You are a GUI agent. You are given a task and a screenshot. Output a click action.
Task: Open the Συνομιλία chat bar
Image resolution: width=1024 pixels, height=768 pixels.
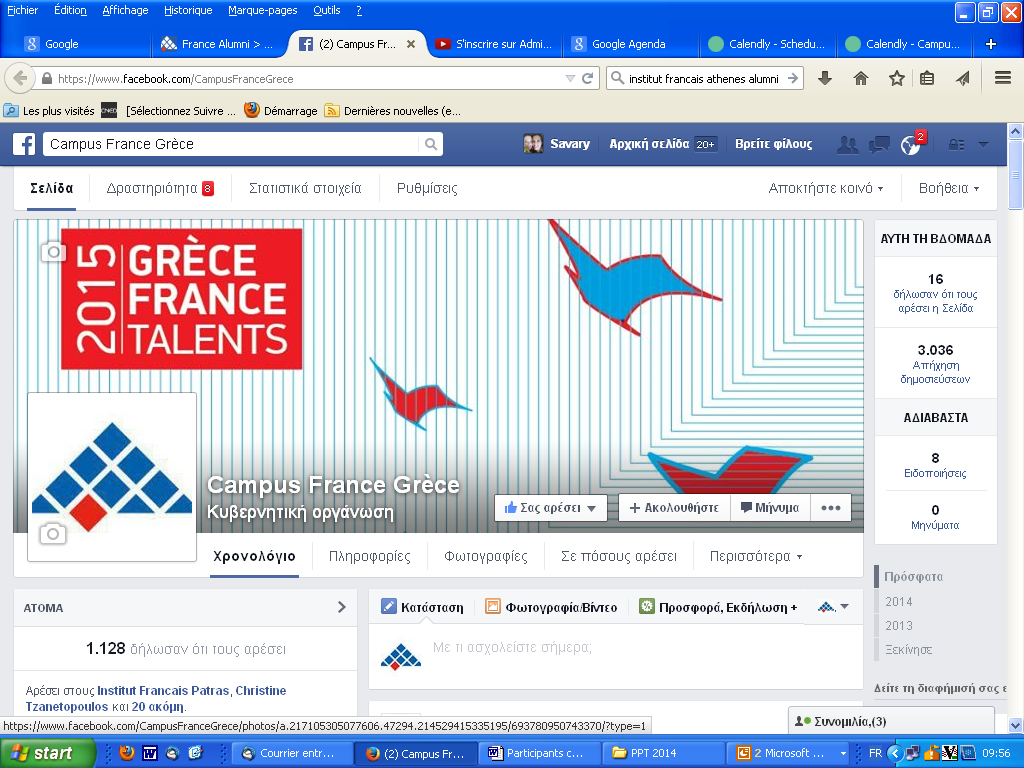click(891, 721)
